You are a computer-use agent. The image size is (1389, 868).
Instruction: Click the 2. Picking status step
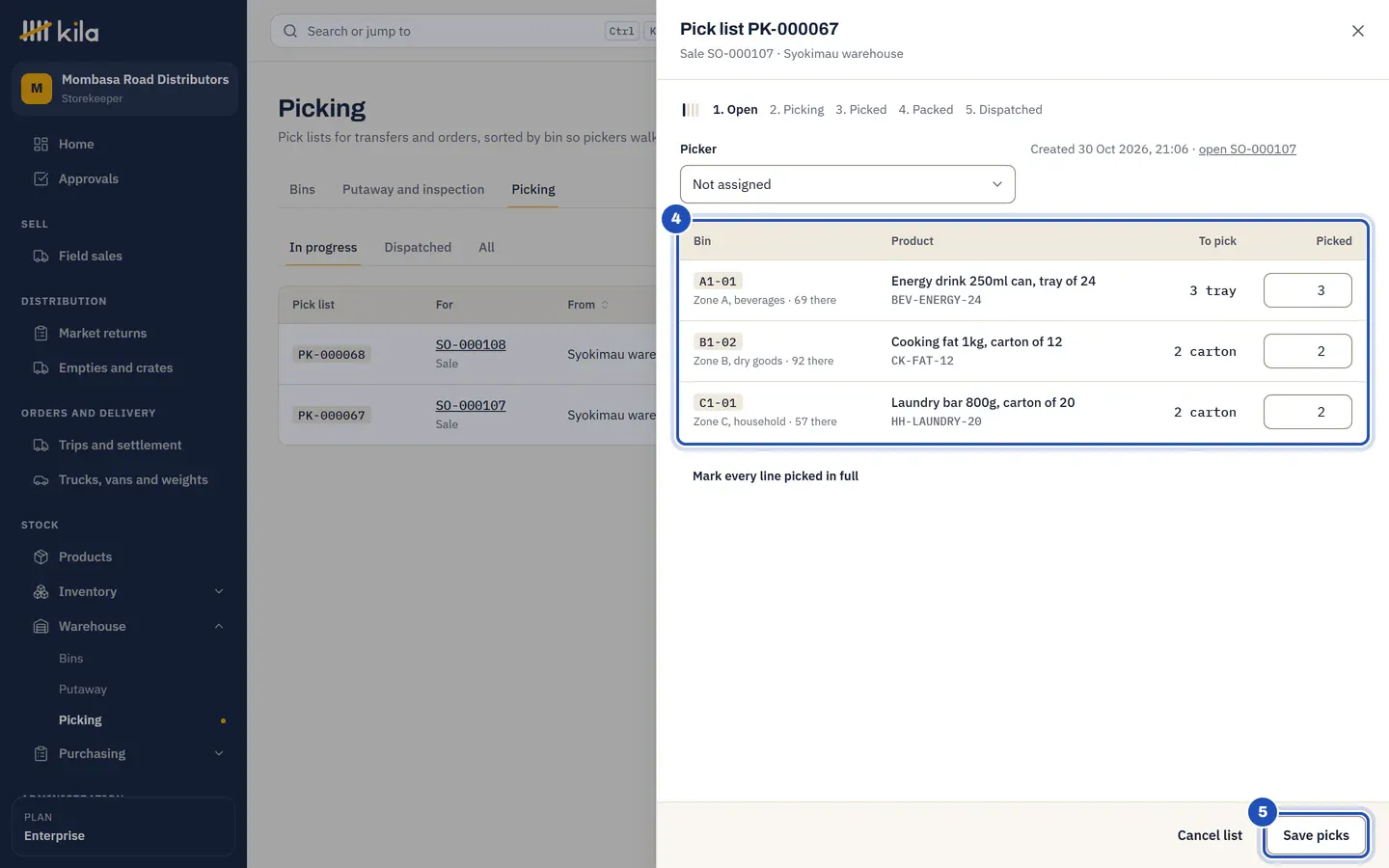click(797, 110)
